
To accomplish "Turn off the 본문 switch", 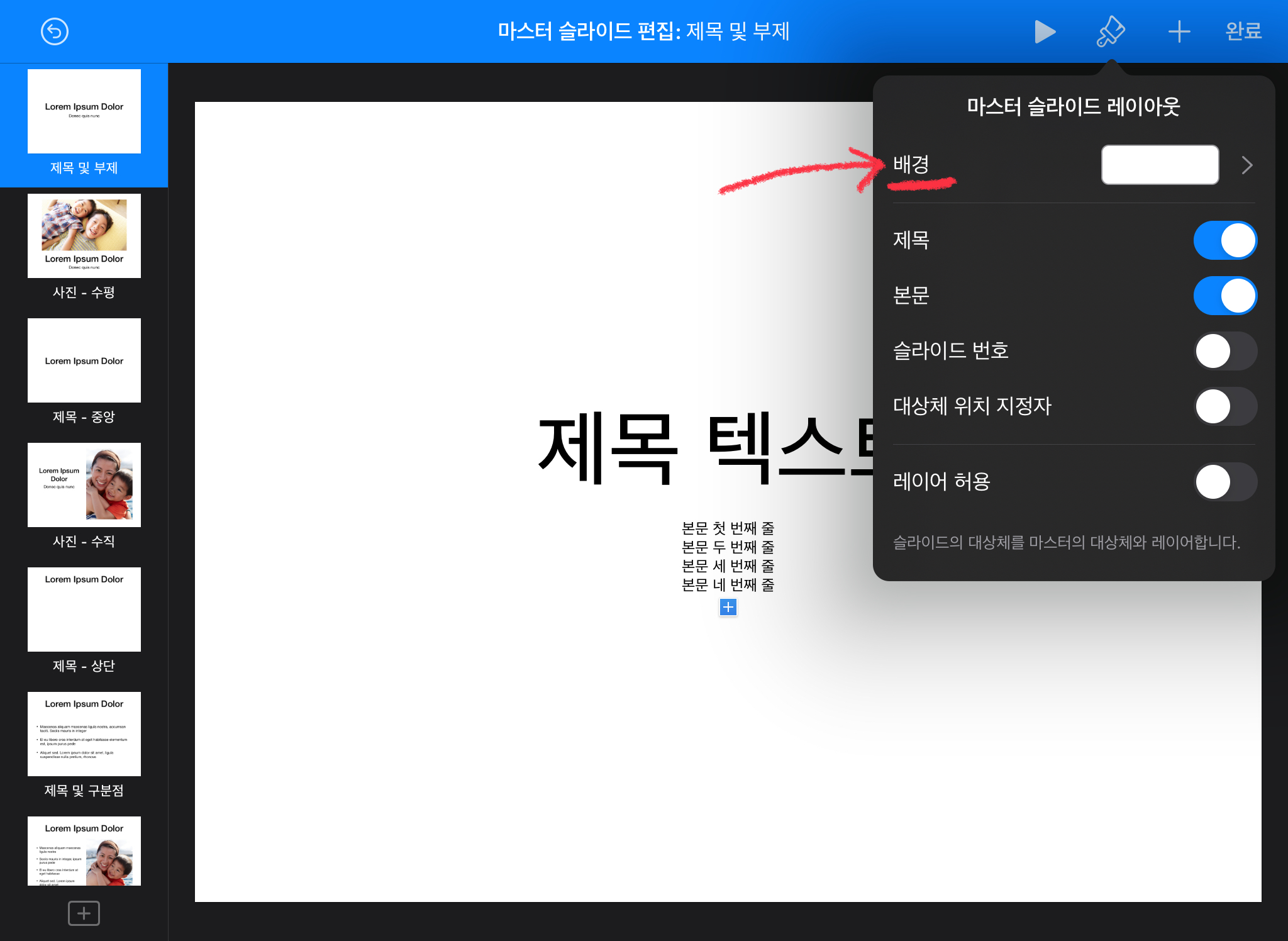I will point(1224,296).
